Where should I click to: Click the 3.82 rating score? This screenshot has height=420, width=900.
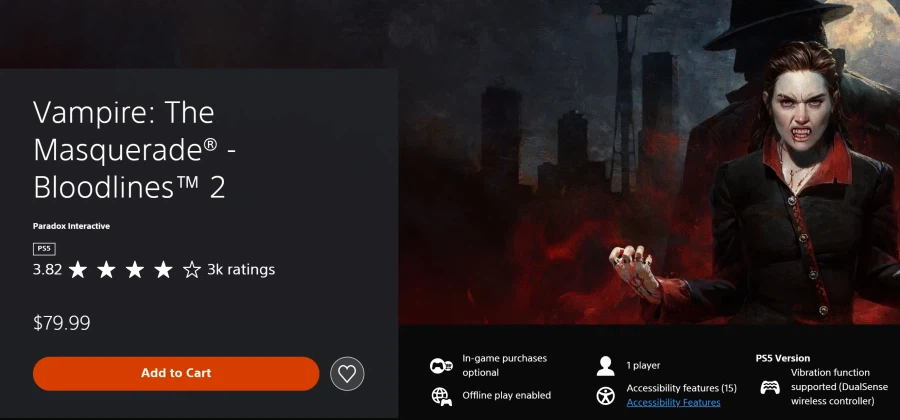point(47,270)
